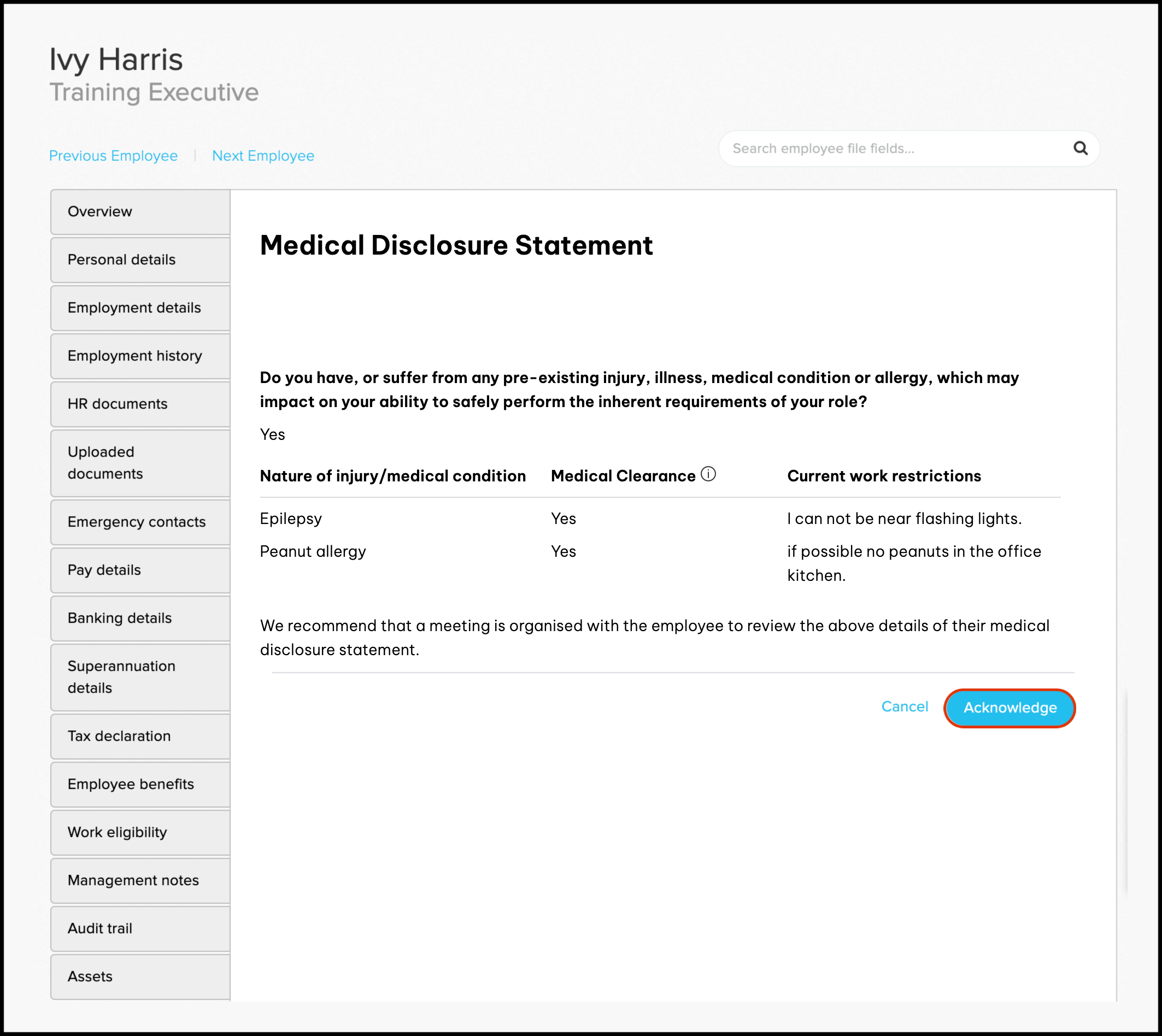Viewport: 1162px width, 1036px height.
Task: View the Work eligibility tab
Action: (x=140, y=833)
